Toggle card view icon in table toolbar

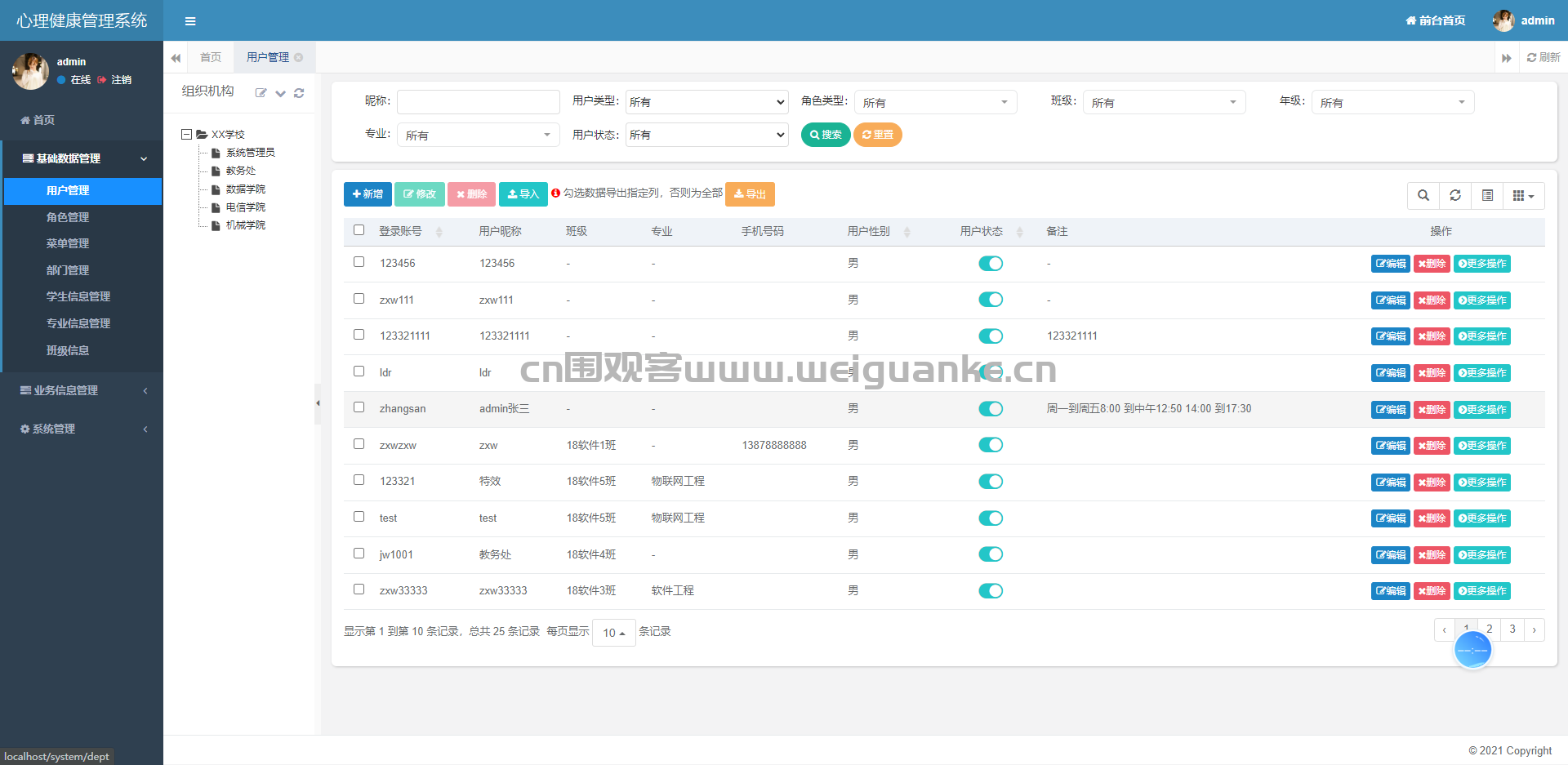click(1487, 195)
